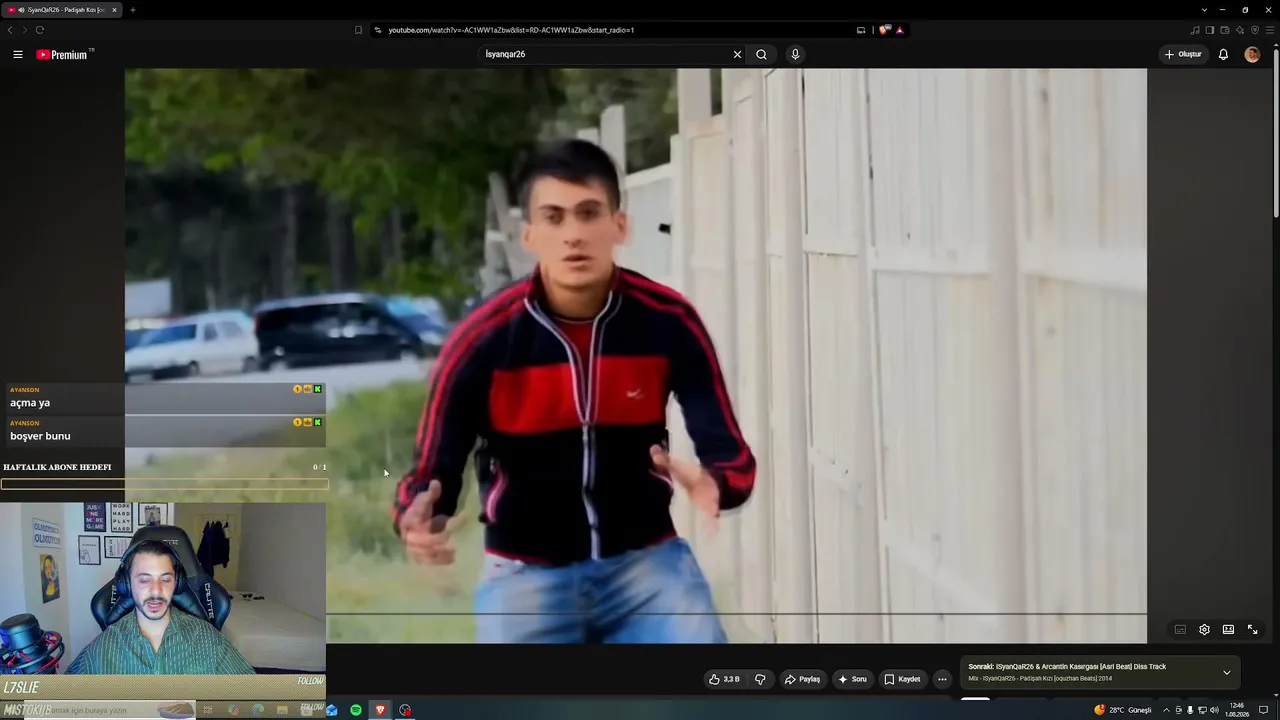
Task: Open the Oluştur create button
Action: pyautogui.click(x=1183, y=55)
